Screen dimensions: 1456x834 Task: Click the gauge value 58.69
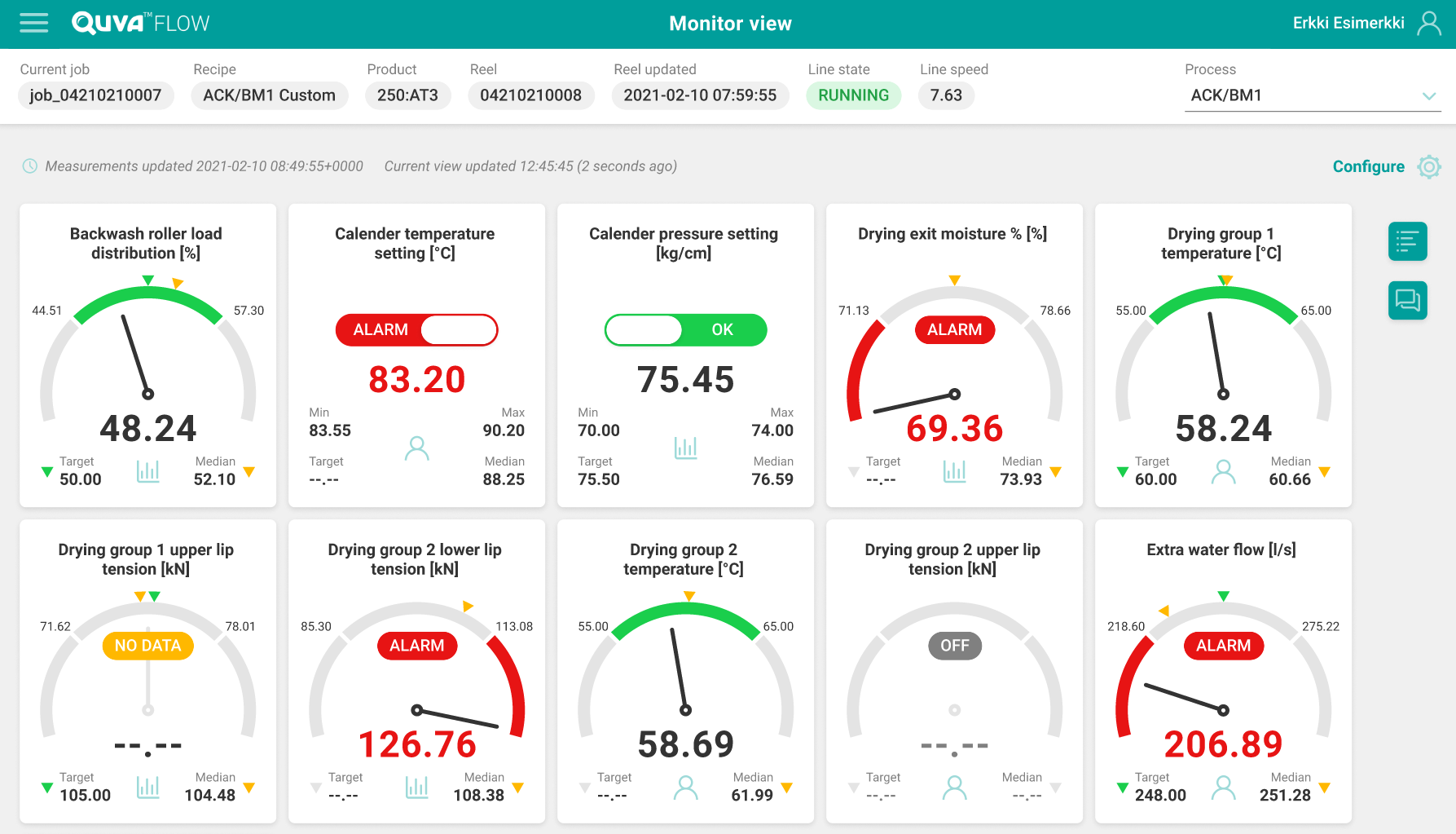tap(686, 744)
